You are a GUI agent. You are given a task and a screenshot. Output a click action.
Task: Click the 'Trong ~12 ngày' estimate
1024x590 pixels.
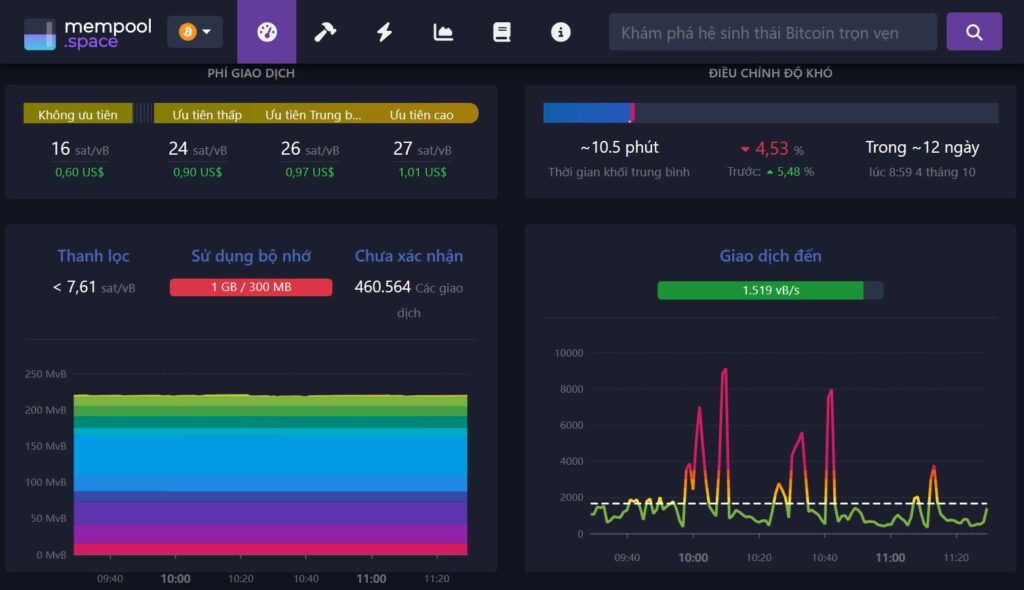pos(922,148)
